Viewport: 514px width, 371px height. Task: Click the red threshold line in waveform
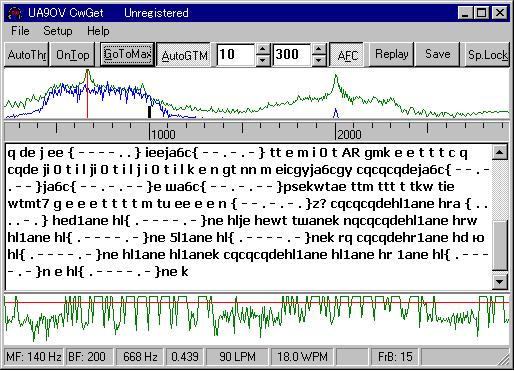tap(257, 303)
